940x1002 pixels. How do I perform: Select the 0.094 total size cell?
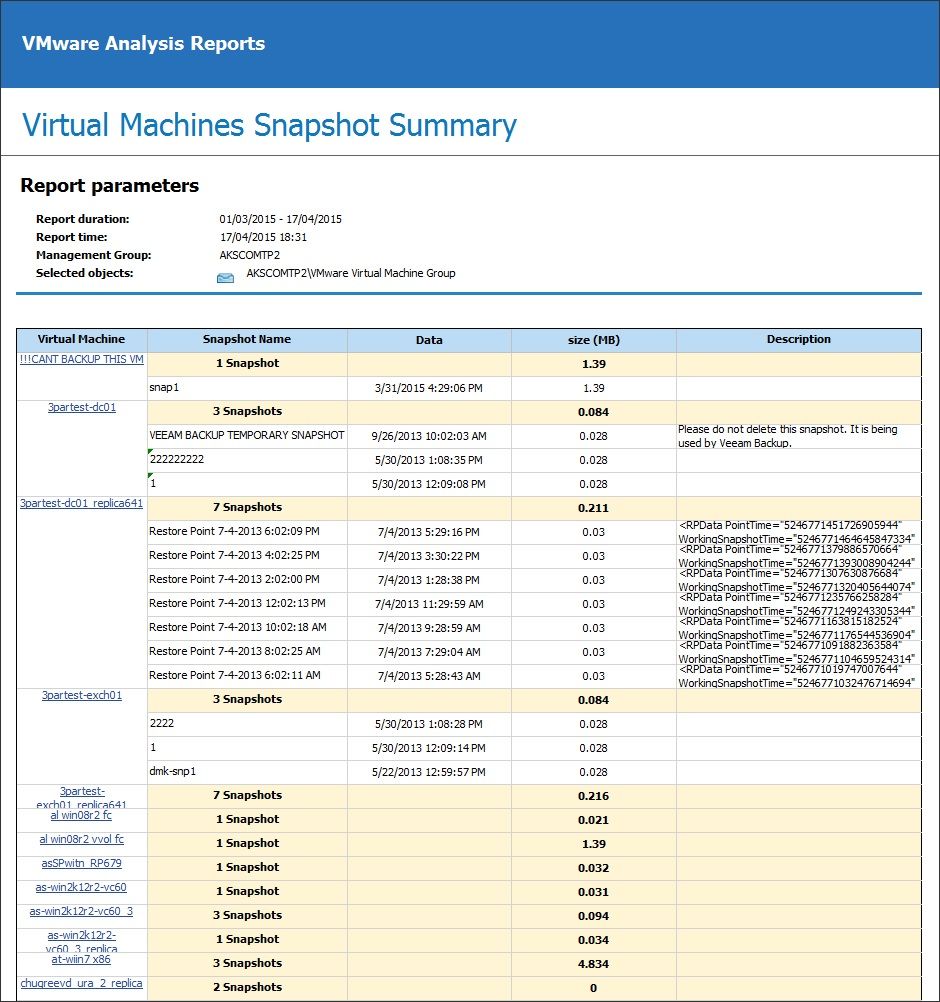594,916
